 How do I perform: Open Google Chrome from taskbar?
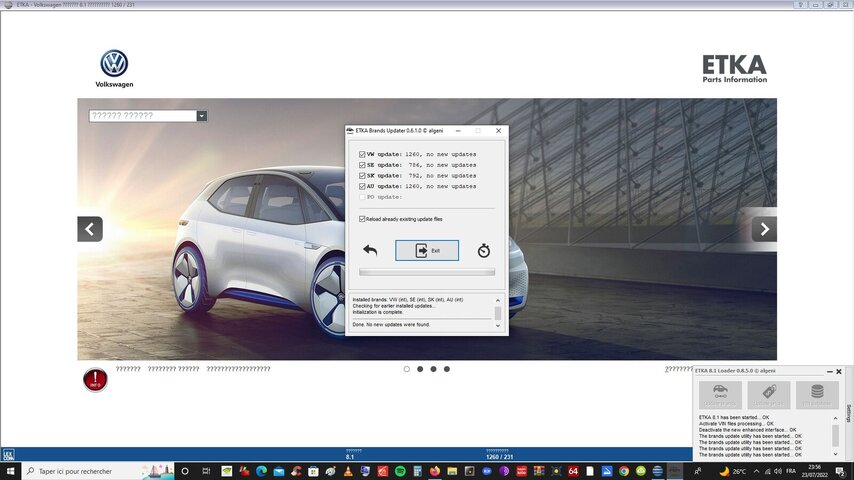(x=624, y=471)
